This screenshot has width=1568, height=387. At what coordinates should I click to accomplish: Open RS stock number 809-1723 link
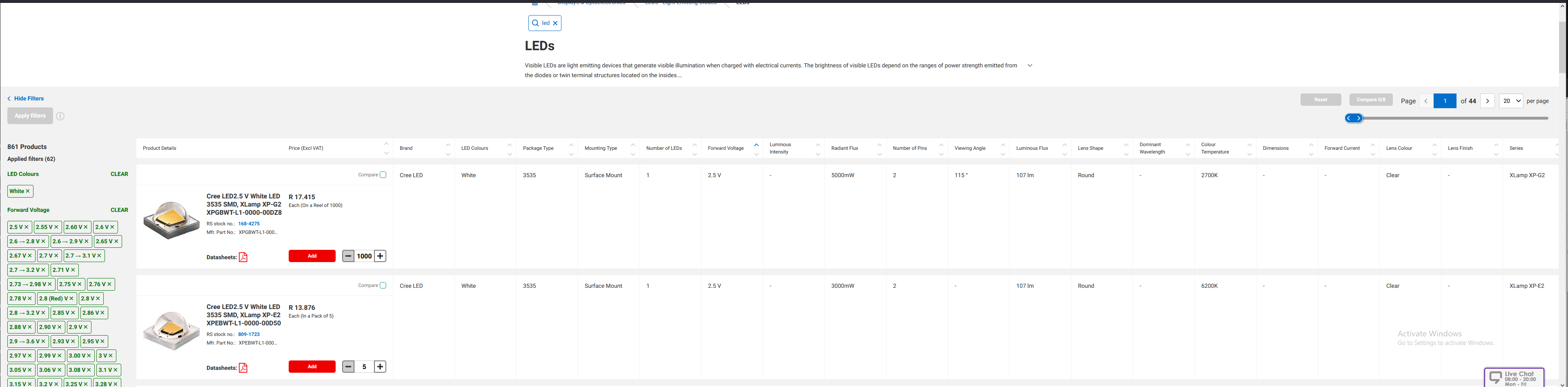point(249,335)
